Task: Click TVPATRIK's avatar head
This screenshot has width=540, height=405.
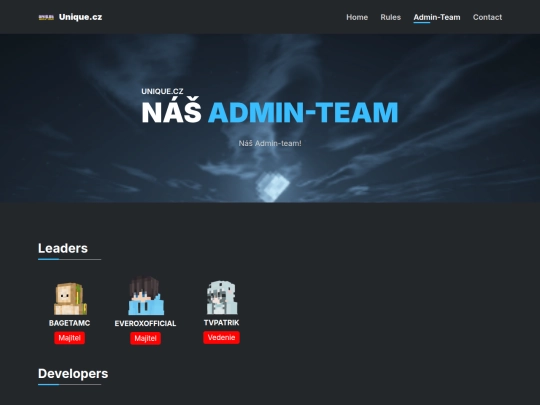Action: (222, 297)
